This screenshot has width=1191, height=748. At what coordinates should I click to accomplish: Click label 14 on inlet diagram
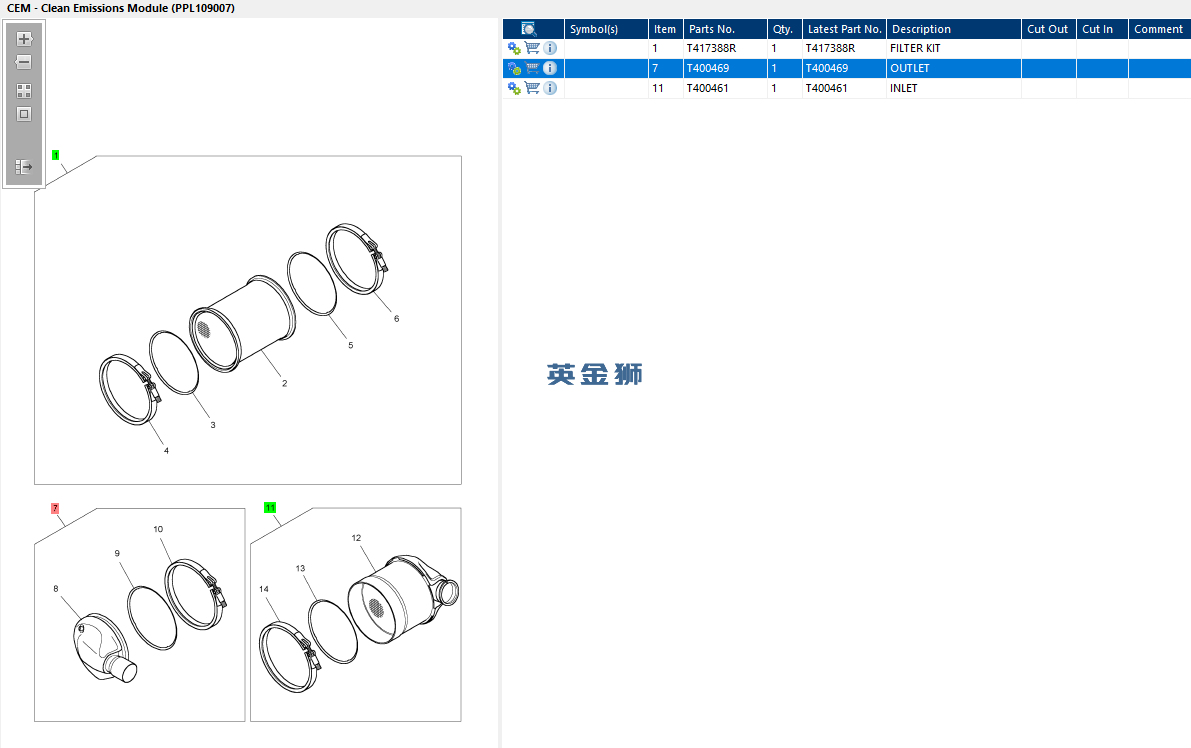click(264, 589)
